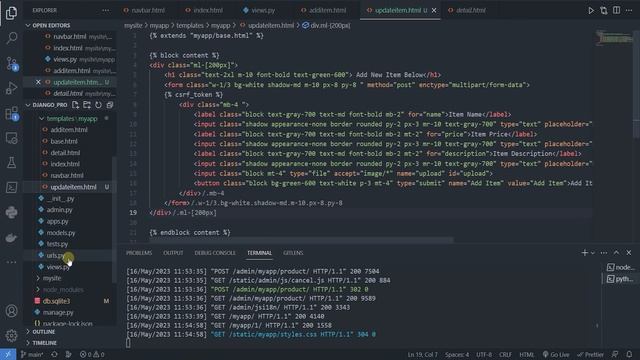Collapse the DJANGO_PRO folder section
Screen dimensions: 640x360
point(46,105)
